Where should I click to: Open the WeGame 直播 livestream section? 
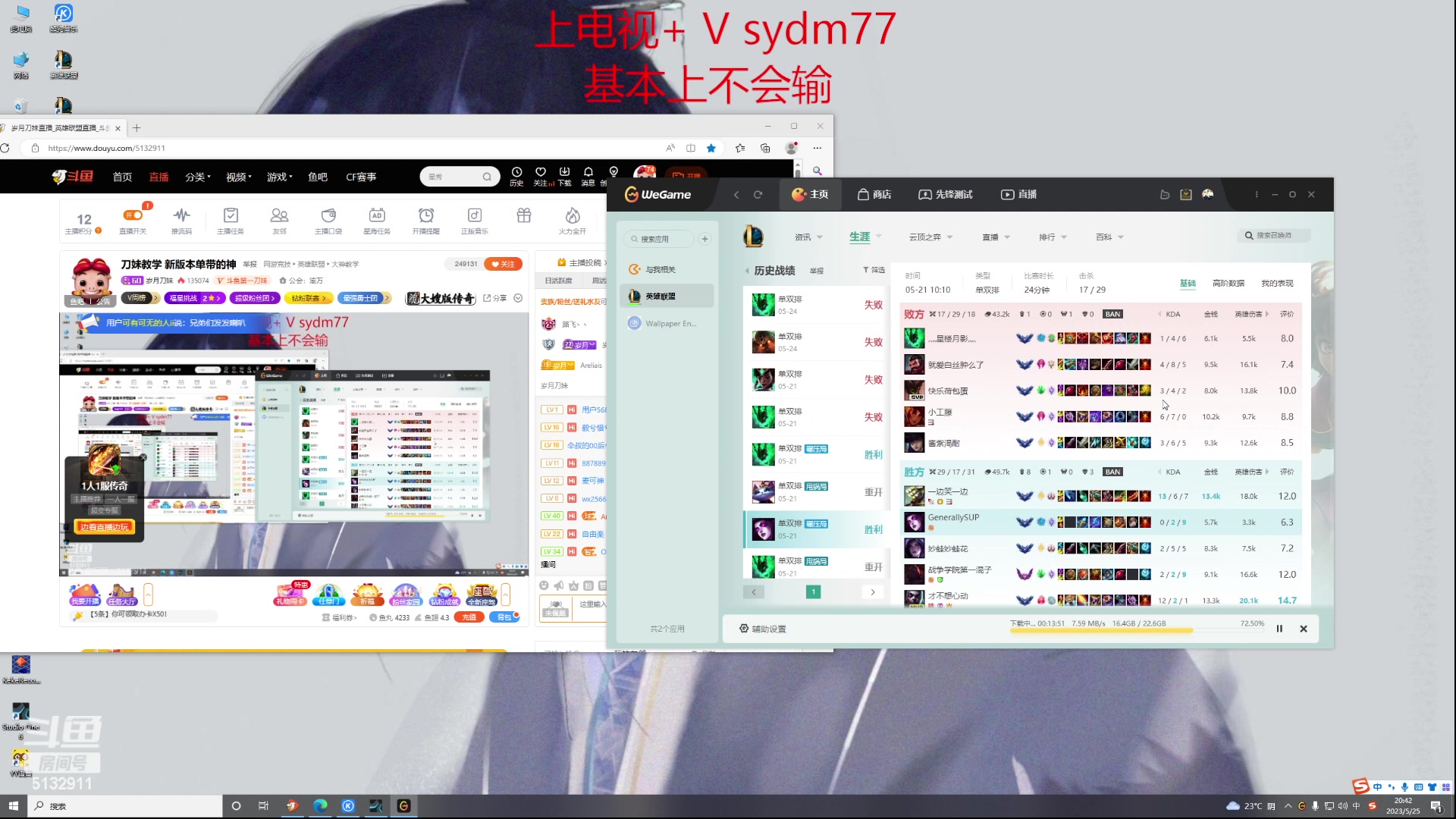click(x=1018, y=194)
